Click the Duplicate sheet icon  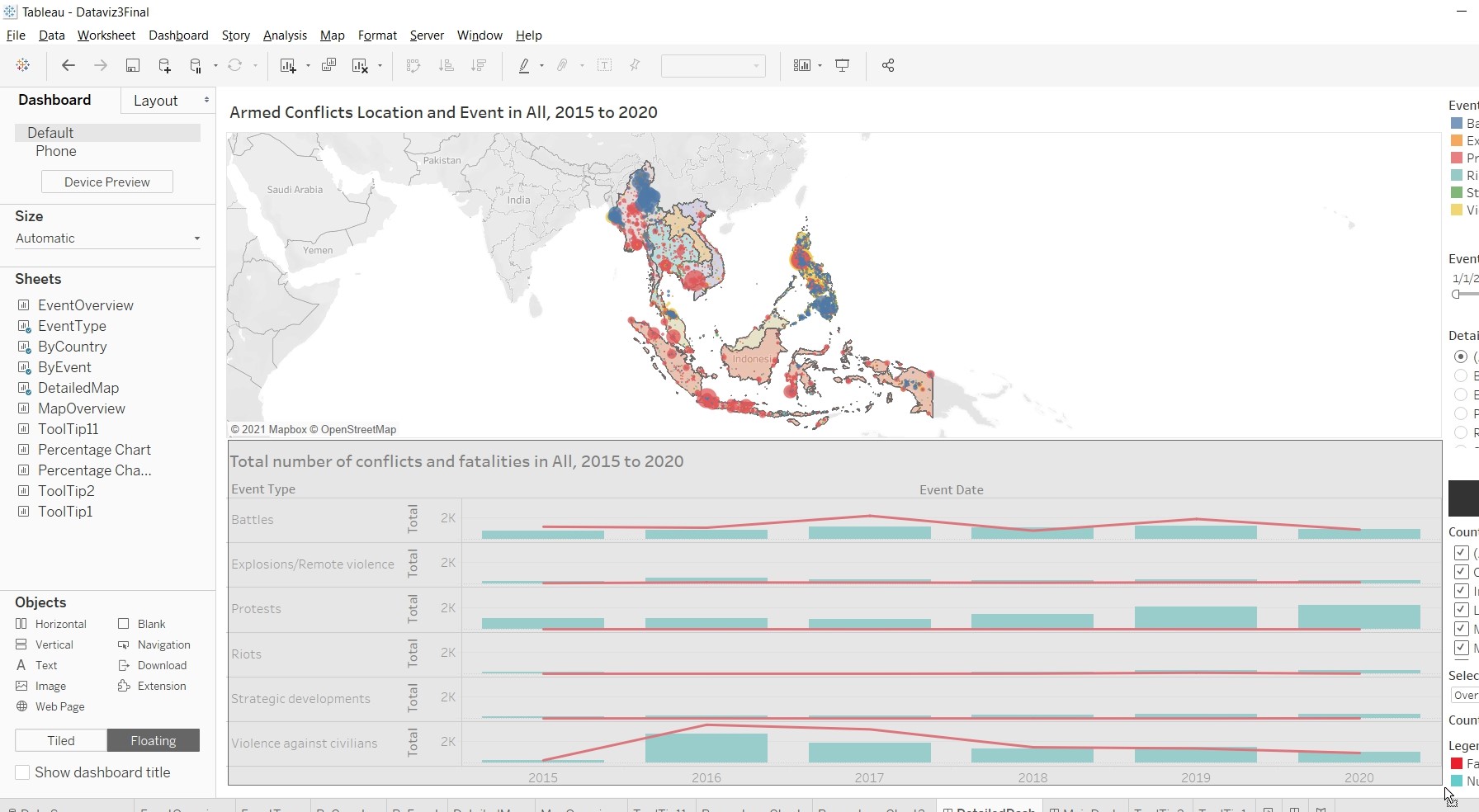328,66
